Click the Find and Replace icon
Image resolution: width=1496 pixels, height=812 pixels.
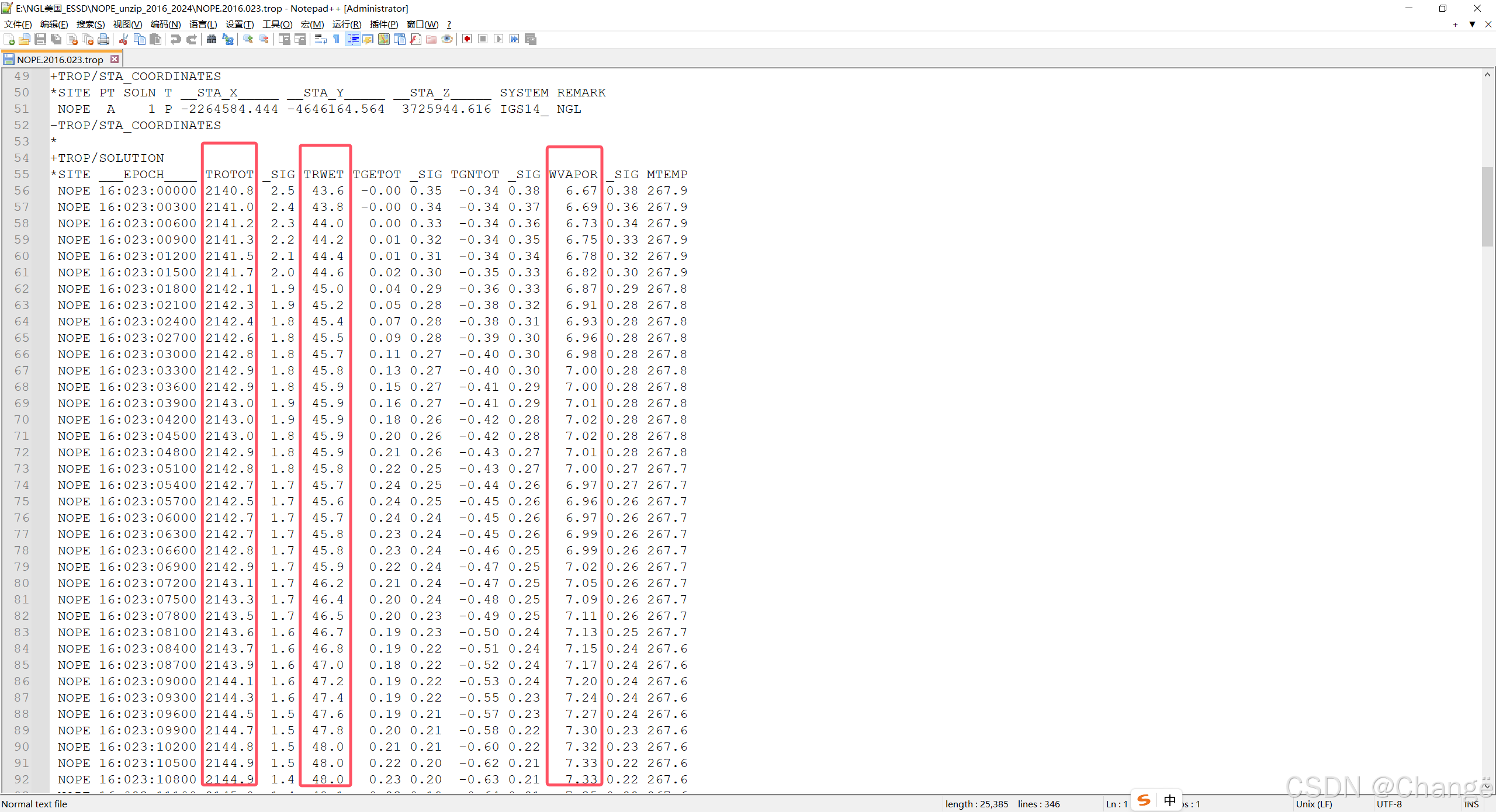(228, 39)
